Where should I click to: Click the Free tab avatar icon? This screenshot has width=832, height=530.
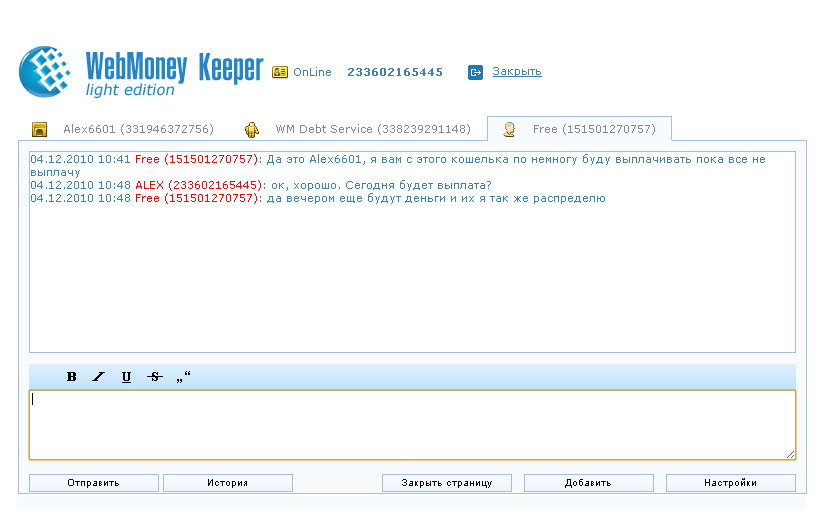point(509,129)
